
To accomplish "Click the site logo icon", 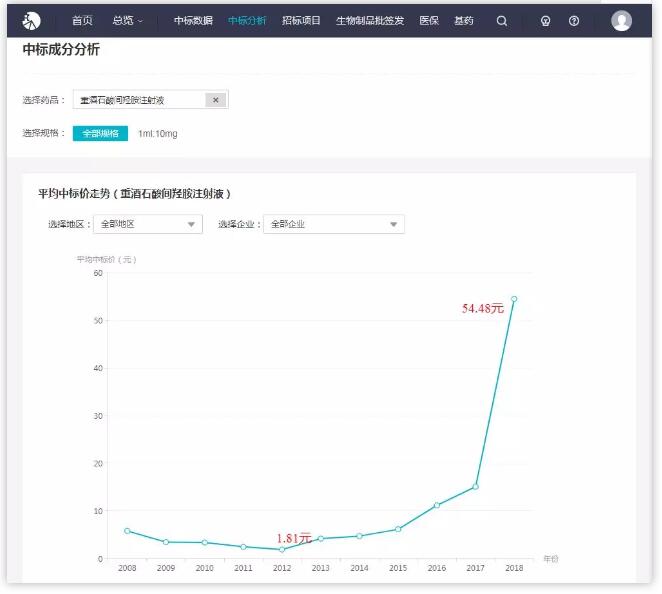I will pyautogui.click(x=31, y=20).
